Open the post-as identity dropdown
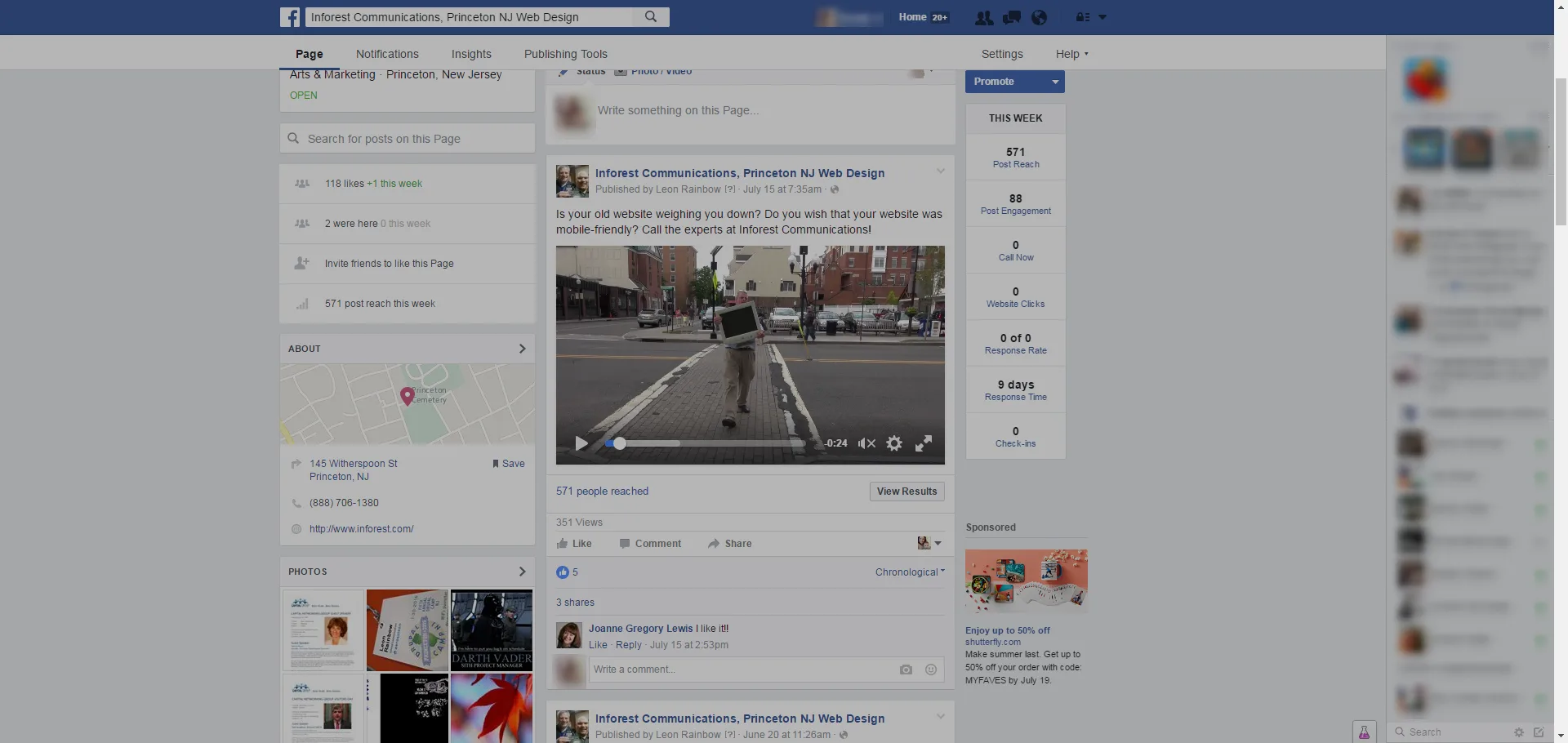 click(x=929, y=544)
